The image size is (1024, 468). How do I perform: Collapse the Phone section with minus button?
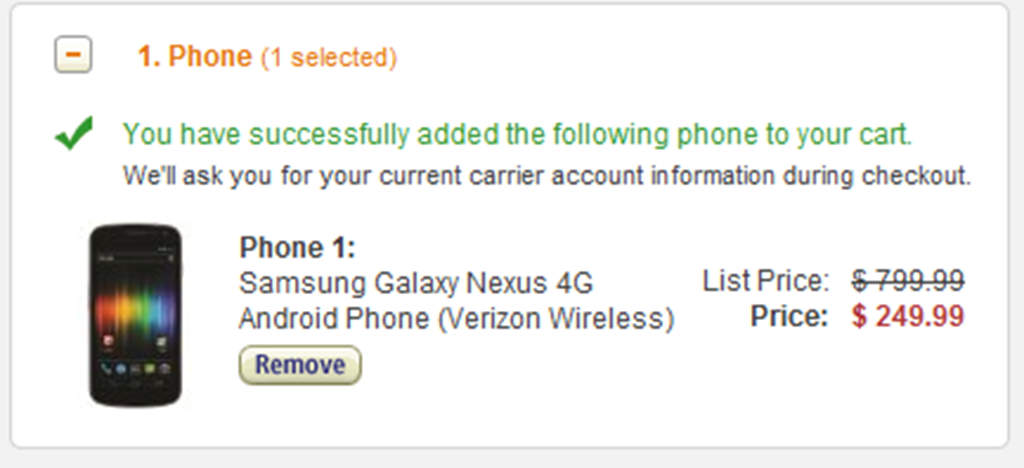coord(72,56)
